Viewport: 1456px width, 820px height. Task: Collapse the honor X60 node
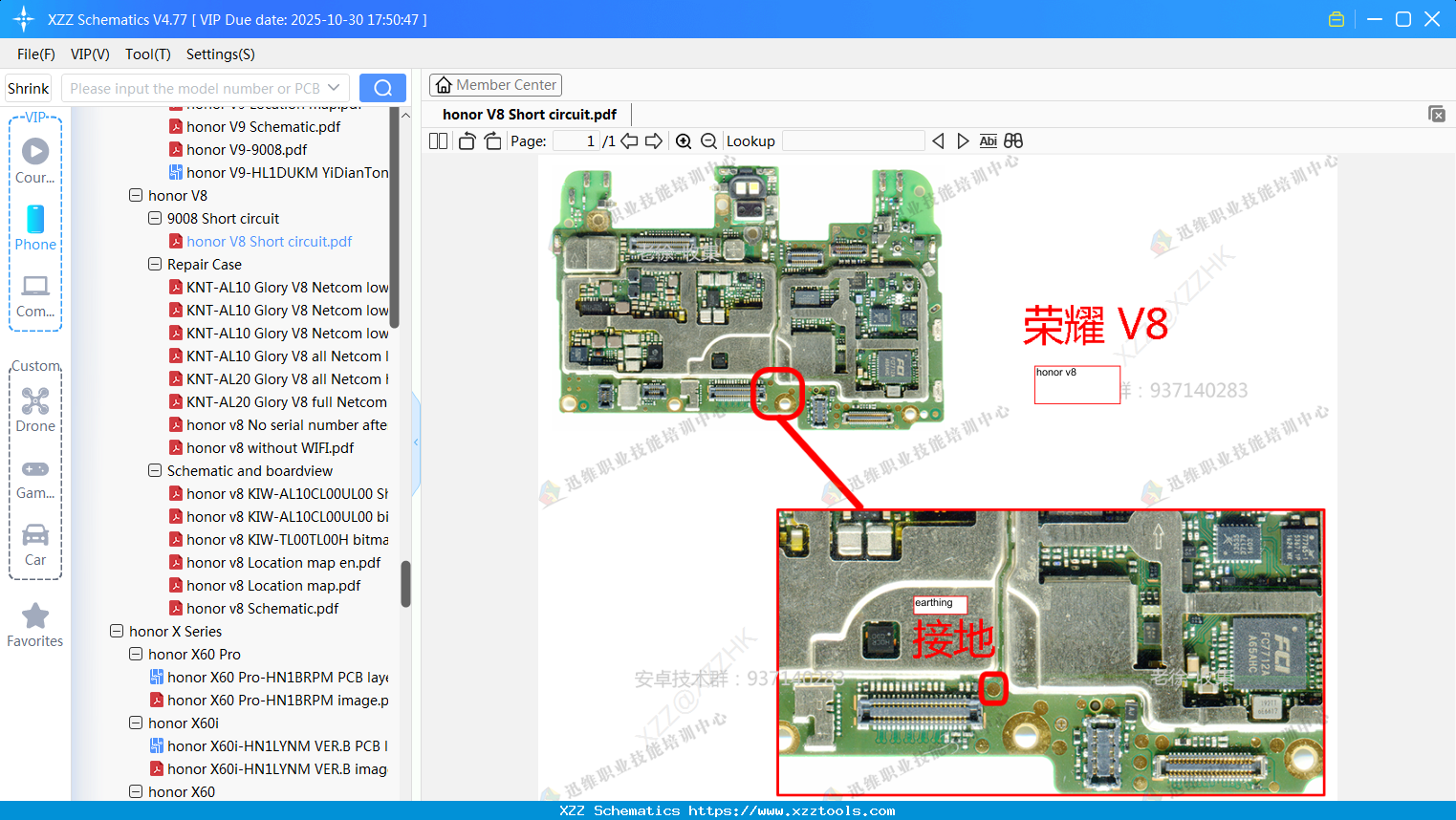[x=136, y=792]
